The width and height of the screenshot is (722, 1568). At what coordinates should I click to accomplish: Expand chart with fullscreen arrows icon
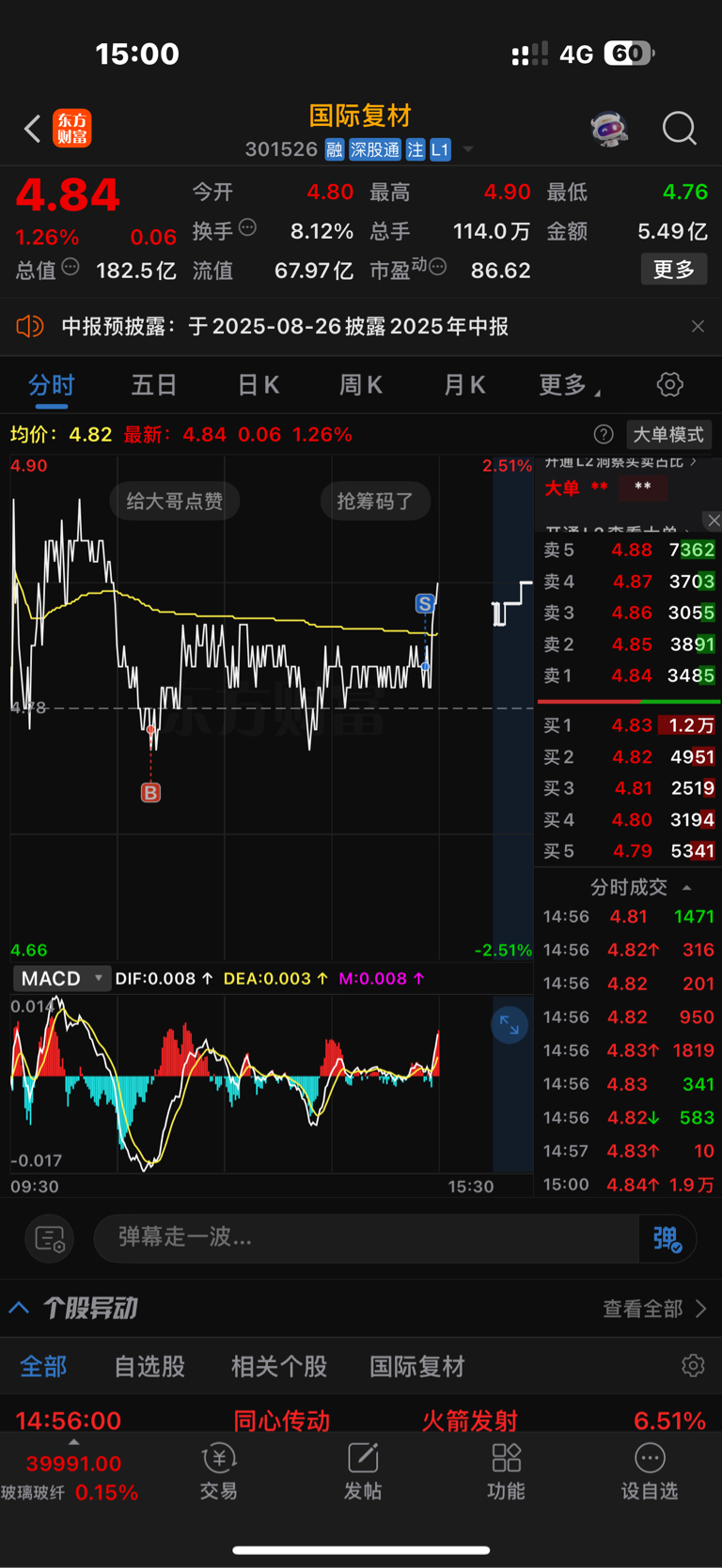click(x=510, y=1025)
